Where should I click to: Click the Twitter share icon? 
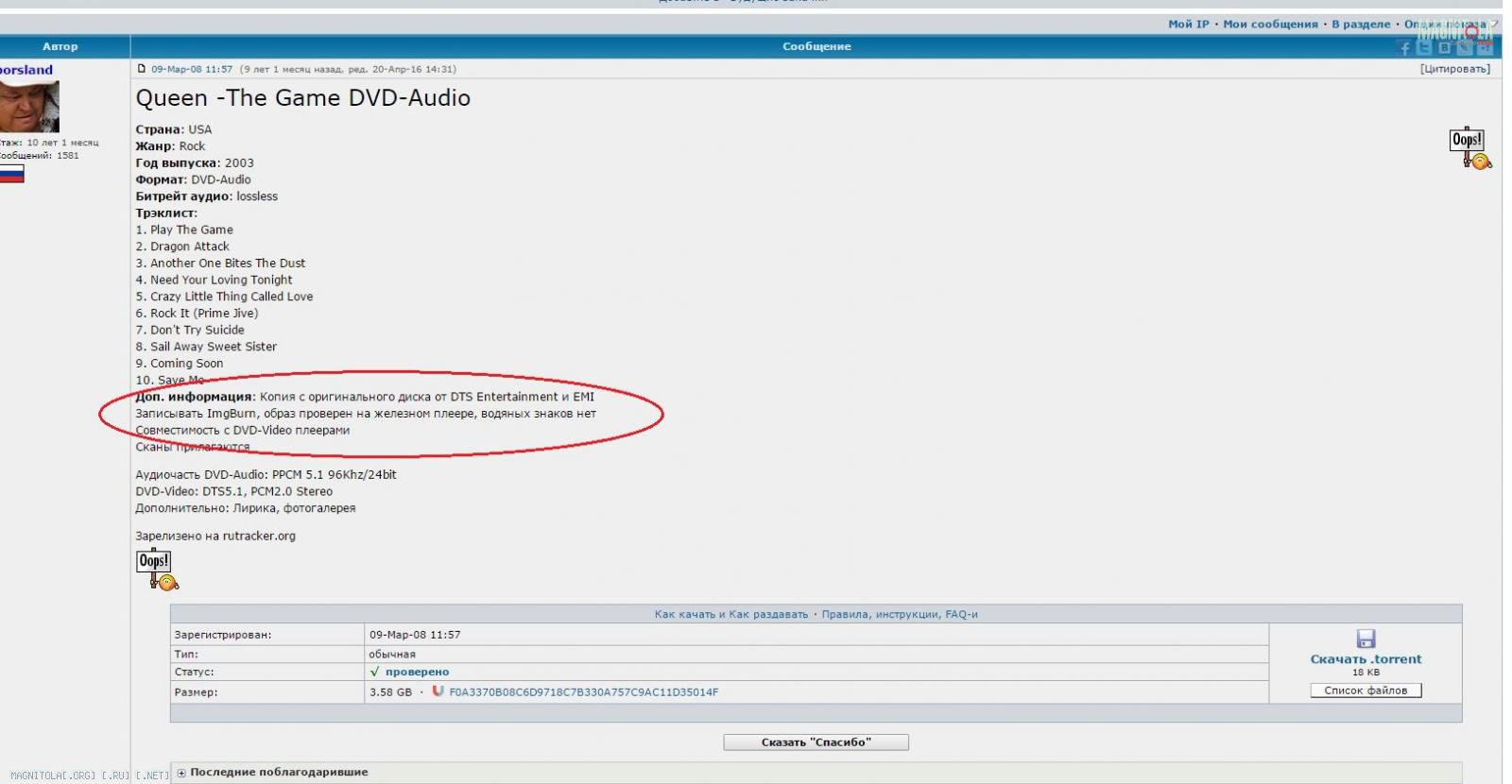pyautogui.click(x=1424, y=48)
